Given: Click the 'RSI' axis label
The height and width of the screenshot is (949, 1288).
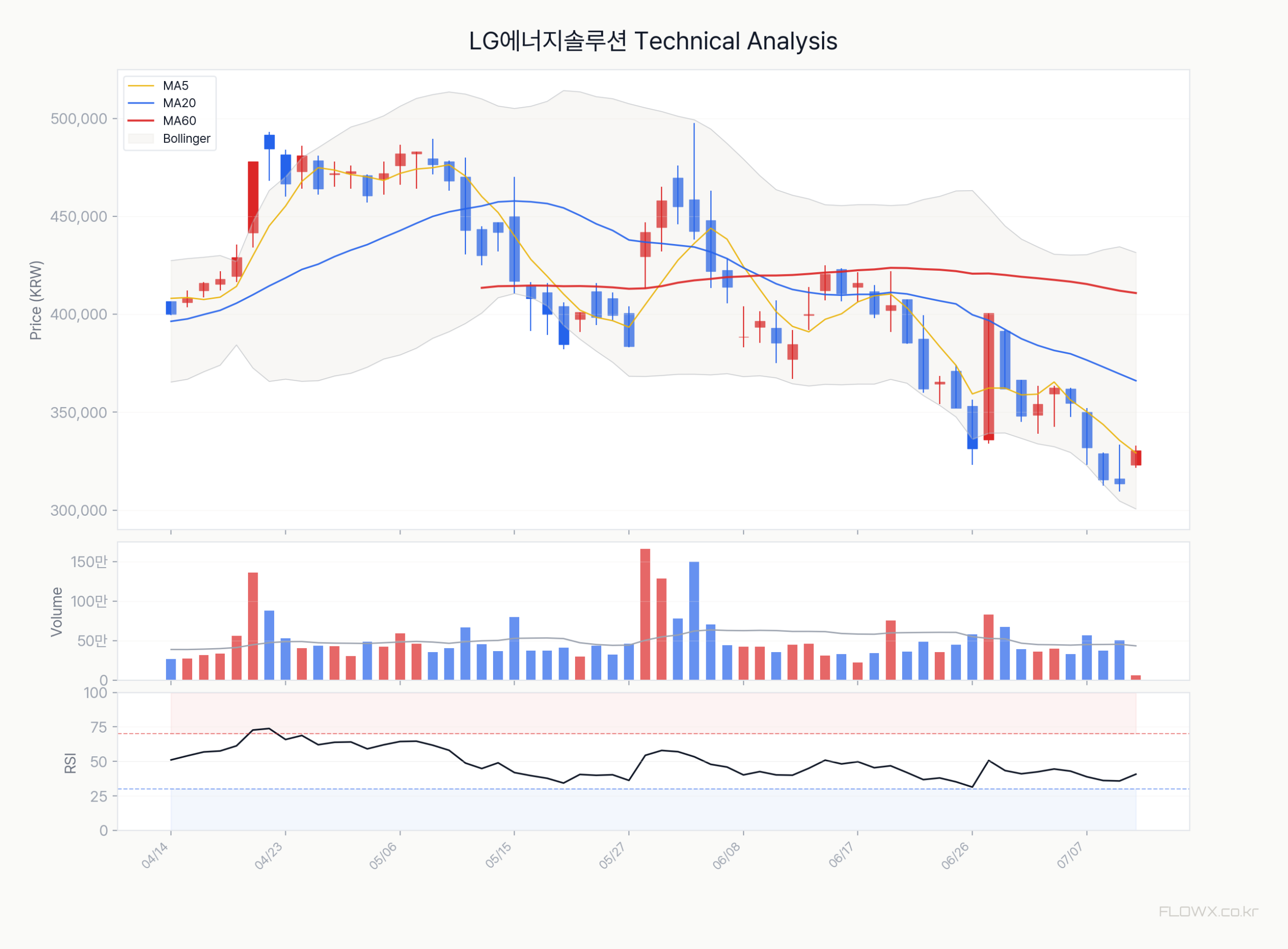Looking at the screenshot, I should (x=70, y=763).
